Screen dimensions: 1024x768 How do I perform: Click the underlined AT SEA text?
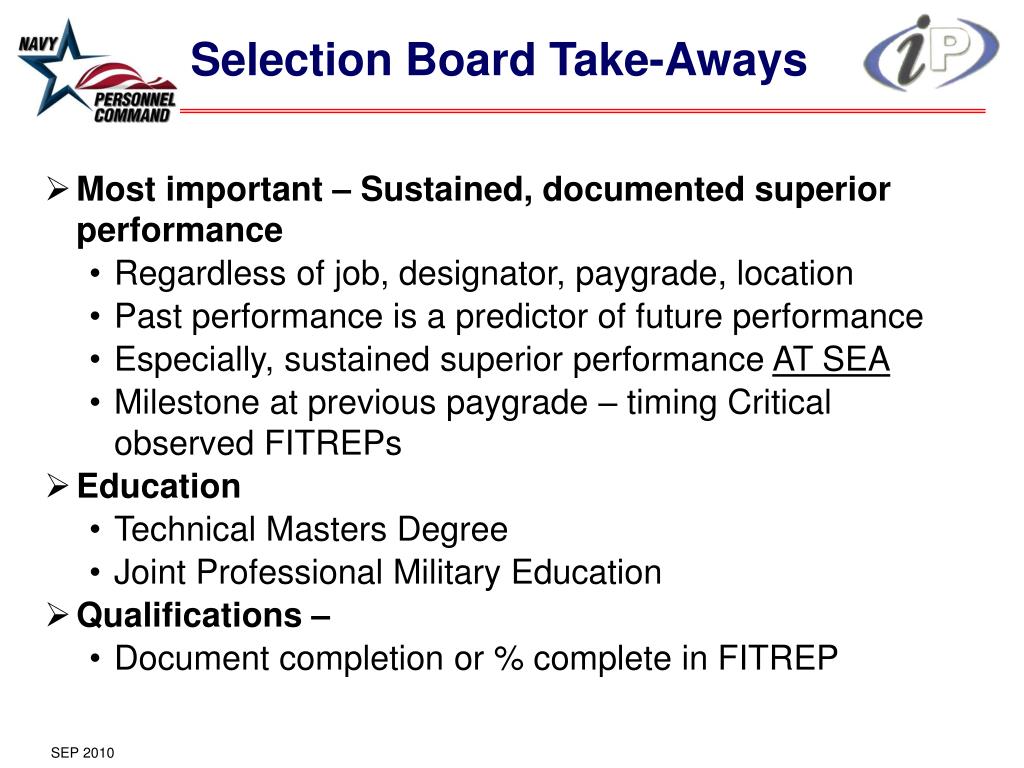(x=831, y=359)
